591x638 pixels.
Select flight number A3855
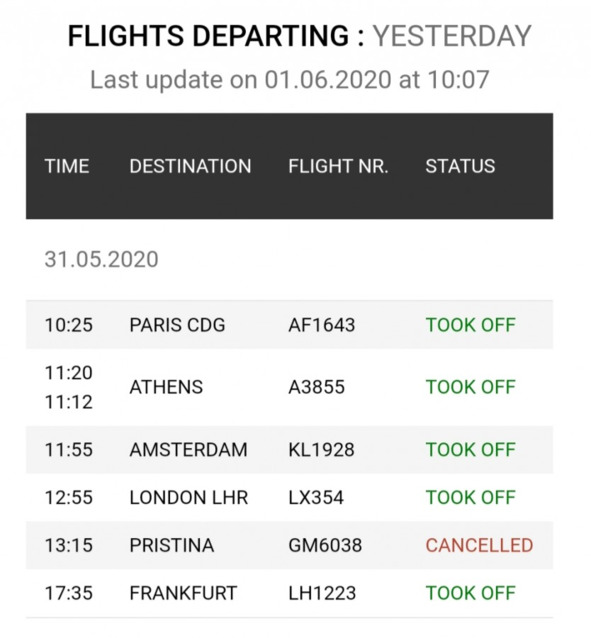tap(316, 387)
